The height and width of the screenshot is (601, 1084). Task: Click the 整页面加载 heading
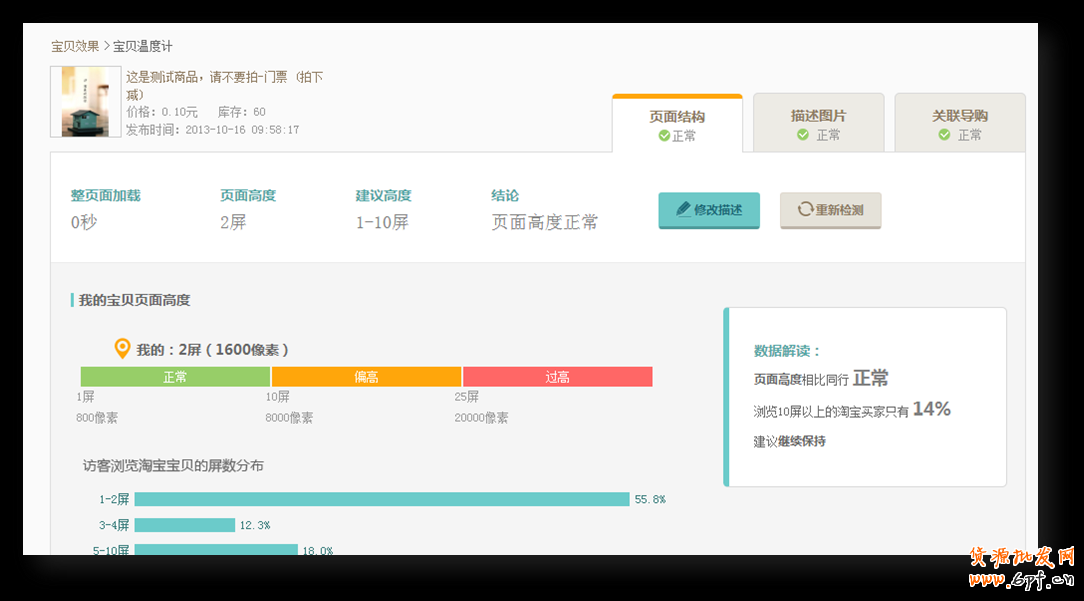106,196
